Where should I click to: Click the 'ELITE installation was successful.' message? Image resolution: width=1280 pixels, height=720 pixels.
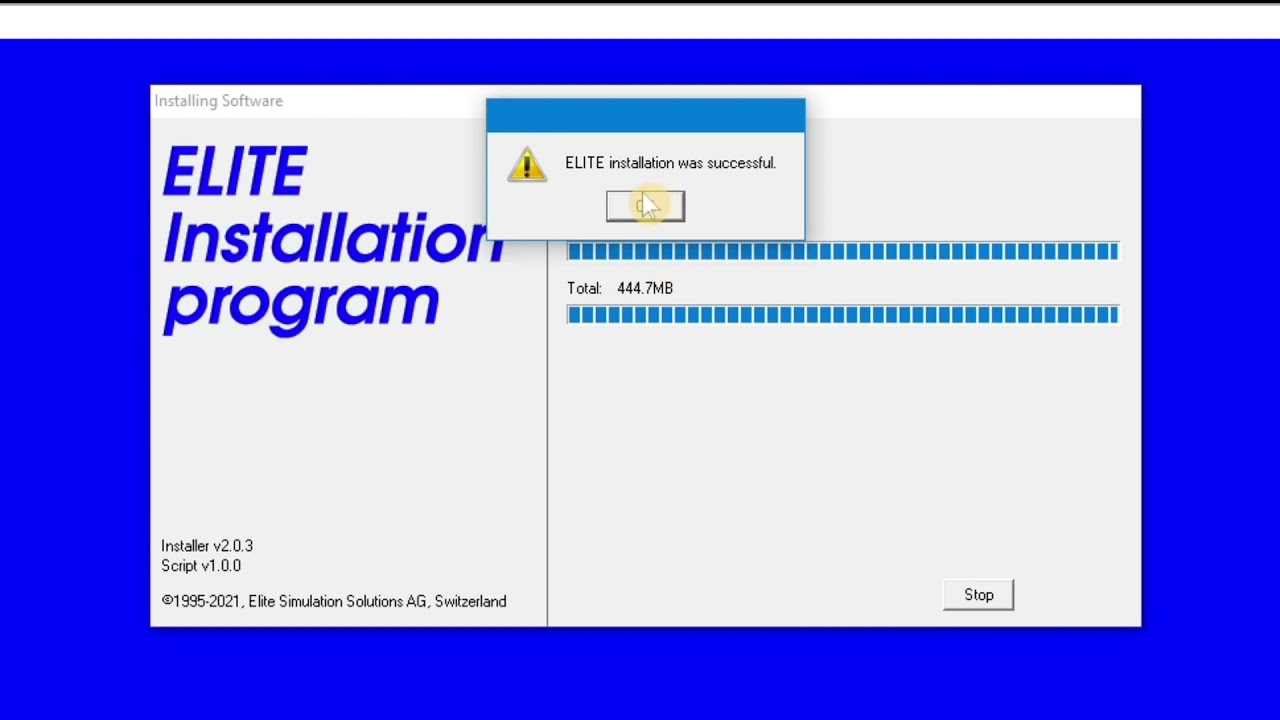click(x=670, y=163)
